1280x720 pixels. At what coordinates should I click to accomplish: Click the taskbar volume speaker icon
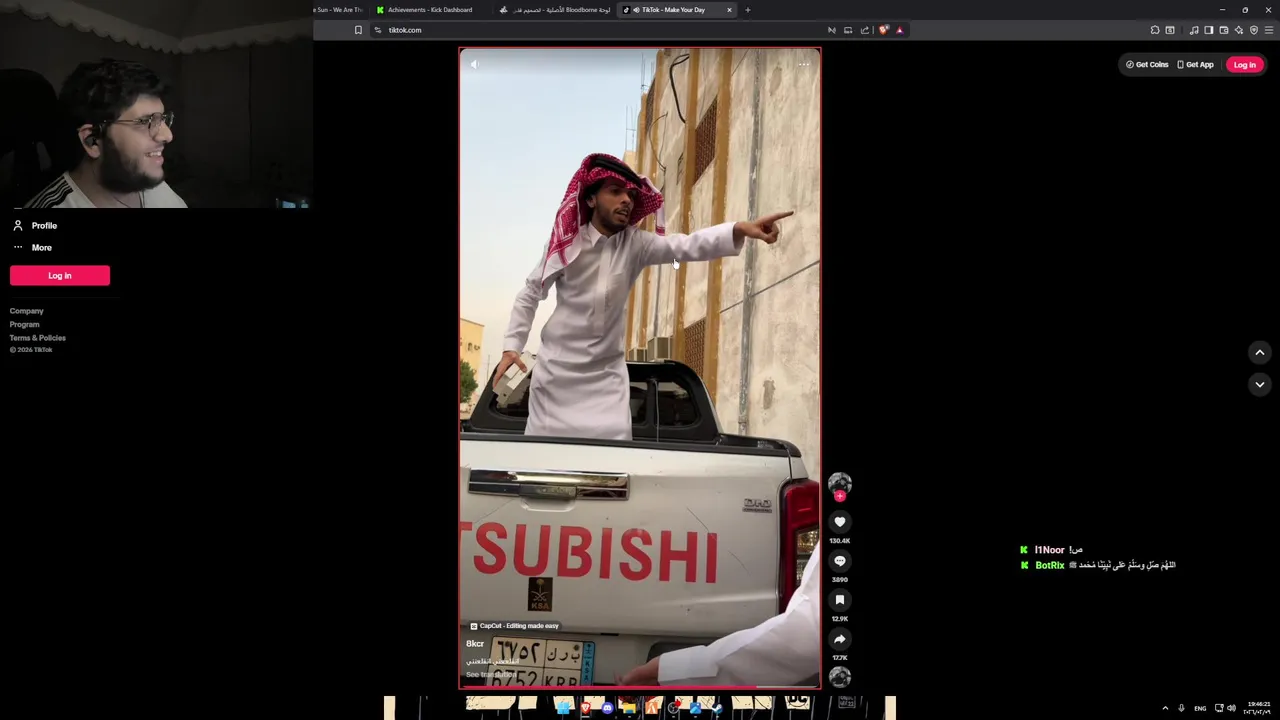[x=1231, y=708]
